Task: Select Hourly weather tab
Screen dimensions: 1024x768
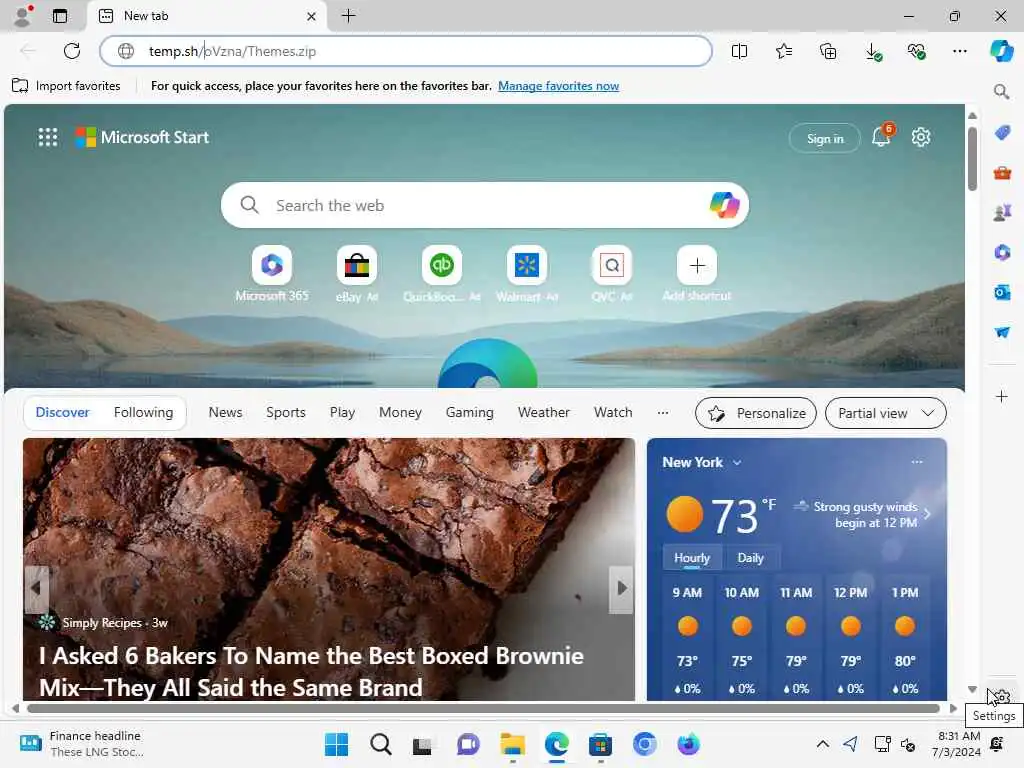Action: [x=692, y=558]
